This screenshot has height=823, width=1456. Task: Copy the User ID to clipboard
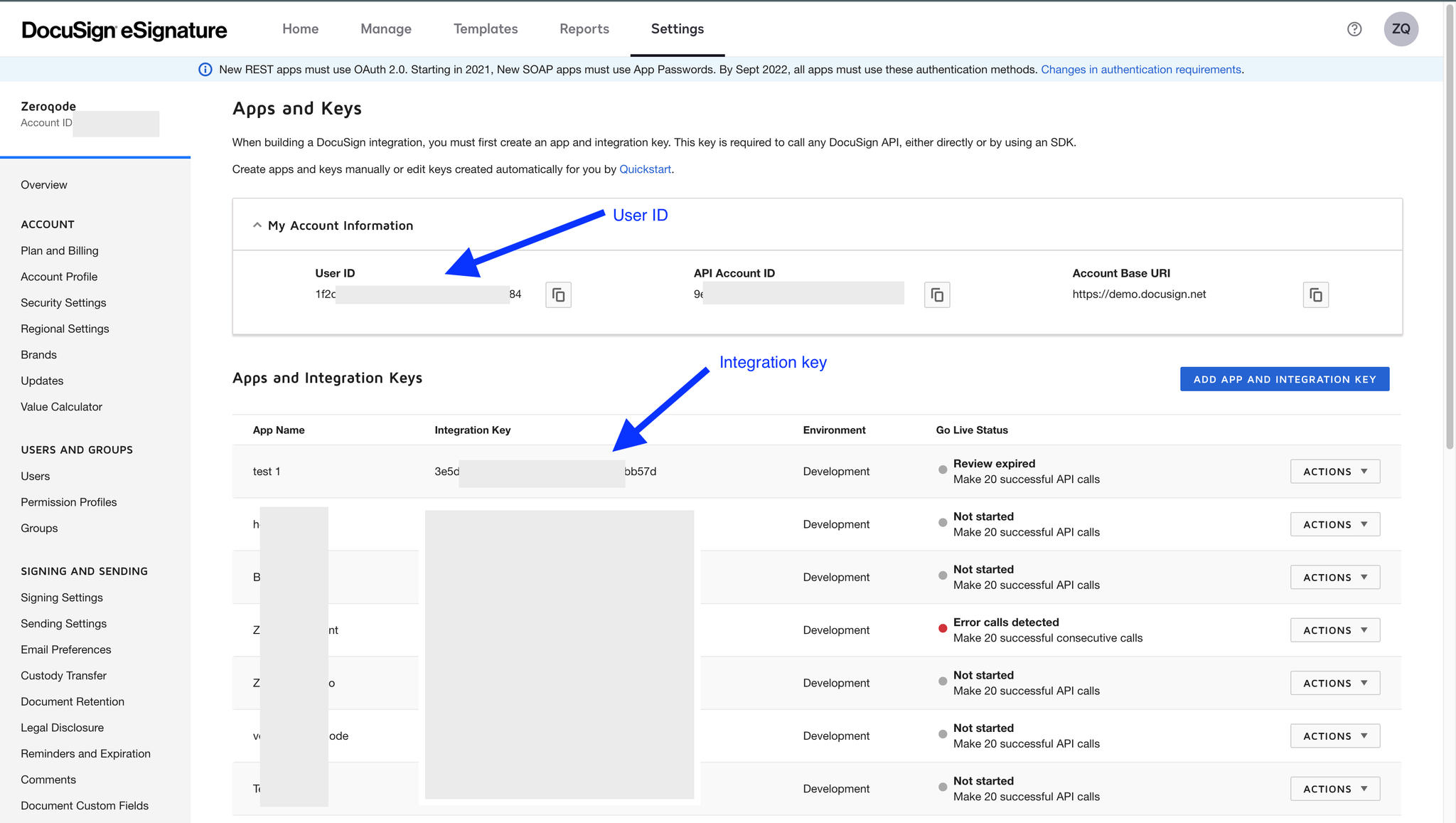[558, 294]
